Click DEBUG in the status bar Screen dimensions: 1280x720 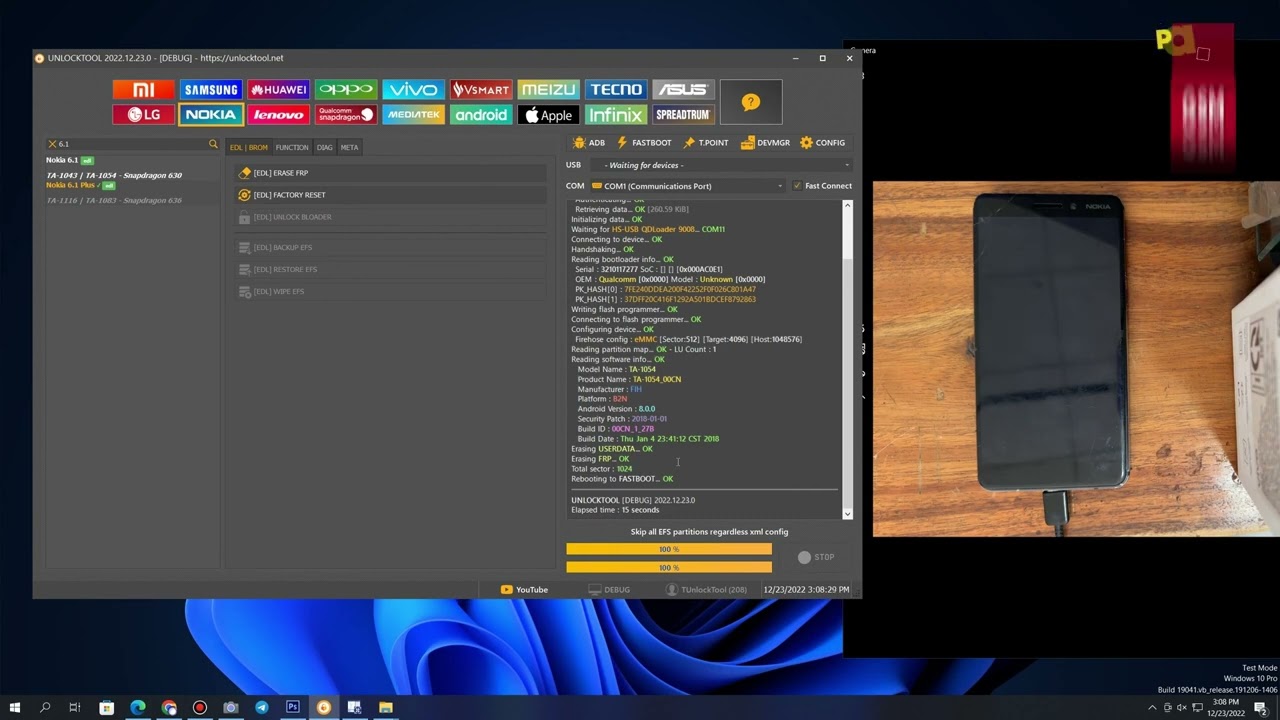[x=609, y=590]
